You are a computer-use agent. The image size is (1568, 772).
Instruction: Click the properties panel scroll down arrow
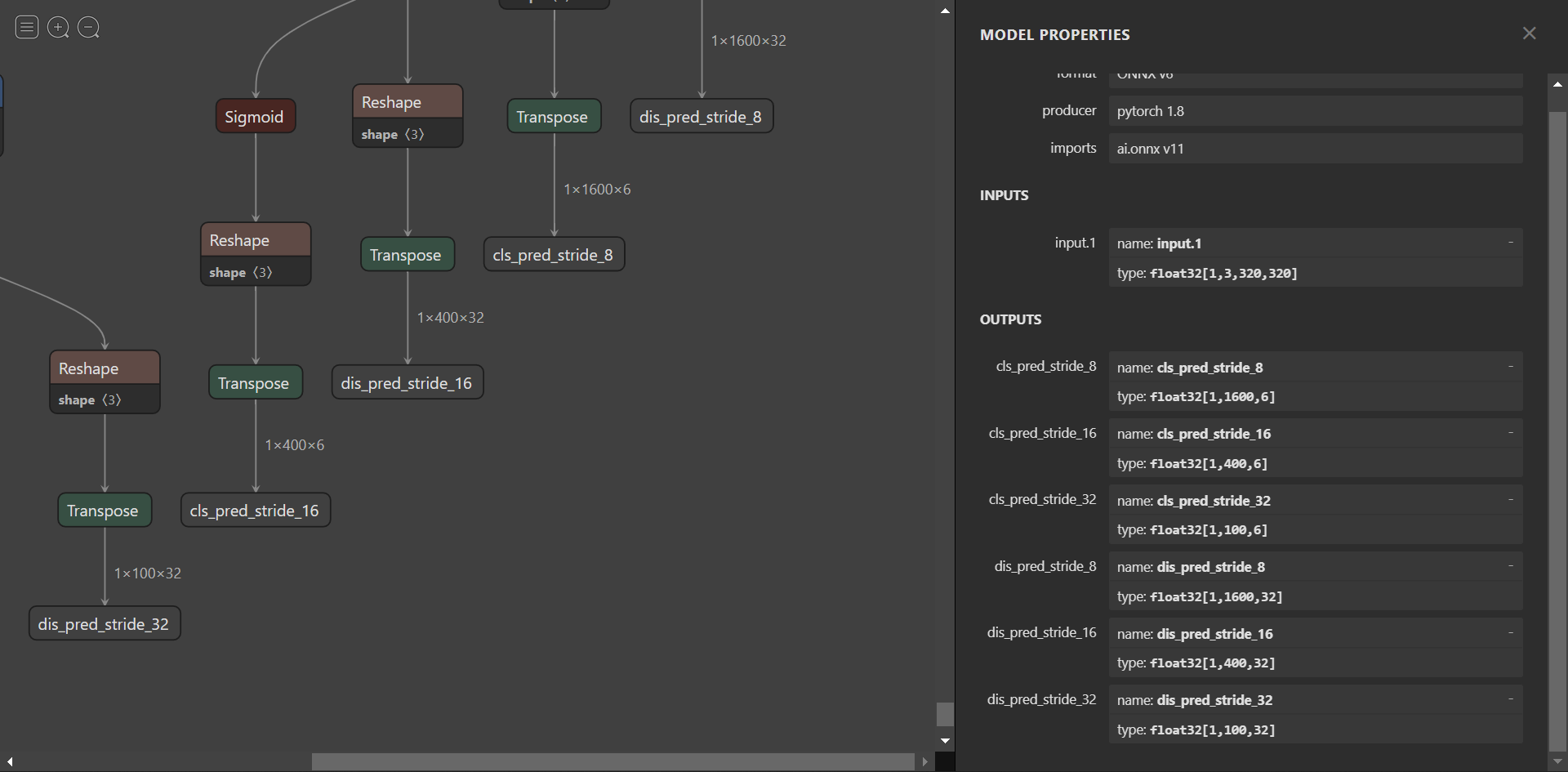(1558, 762)
